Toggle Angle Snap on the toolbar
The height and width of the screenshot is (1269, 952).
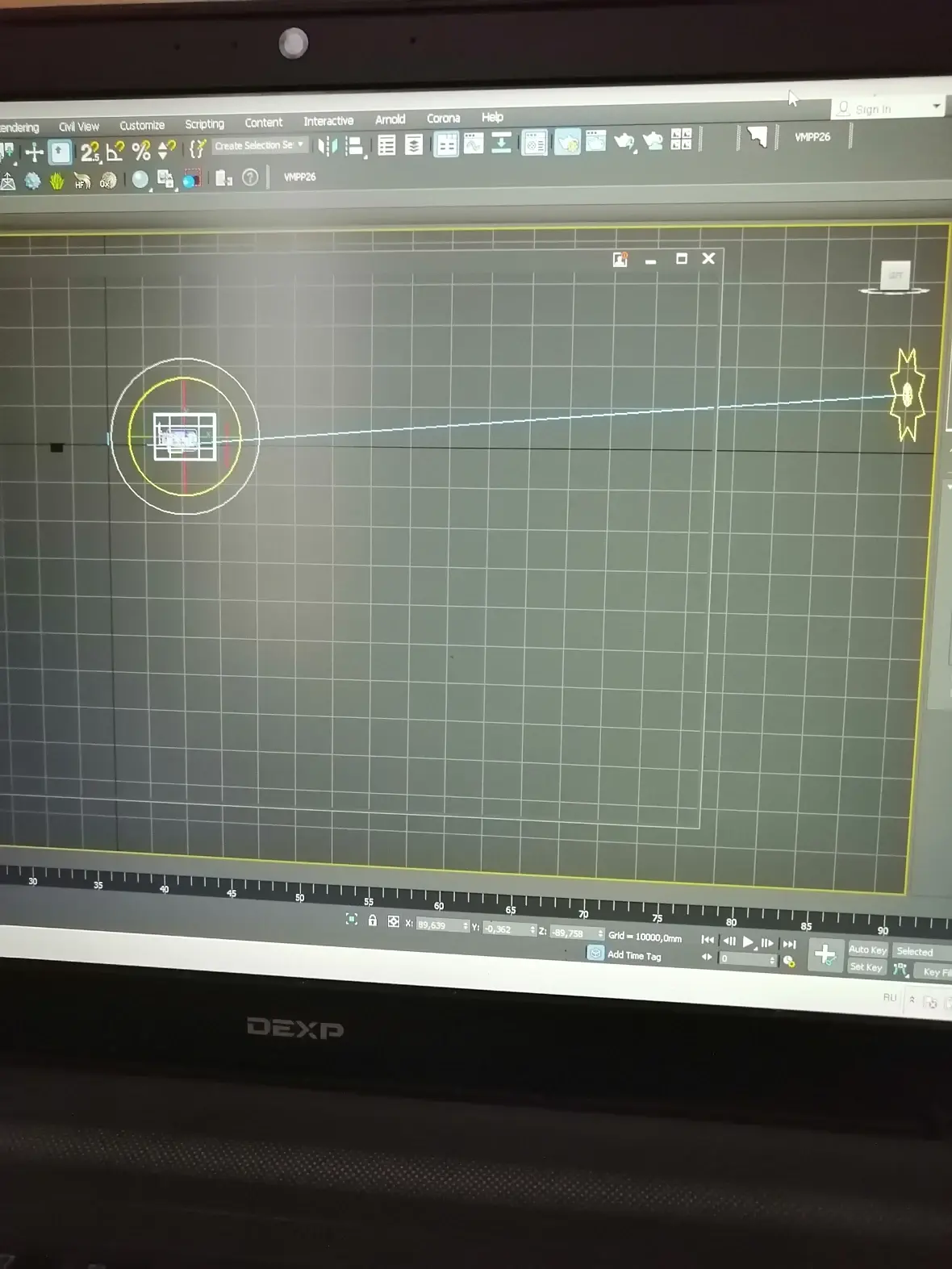(115, 150)
